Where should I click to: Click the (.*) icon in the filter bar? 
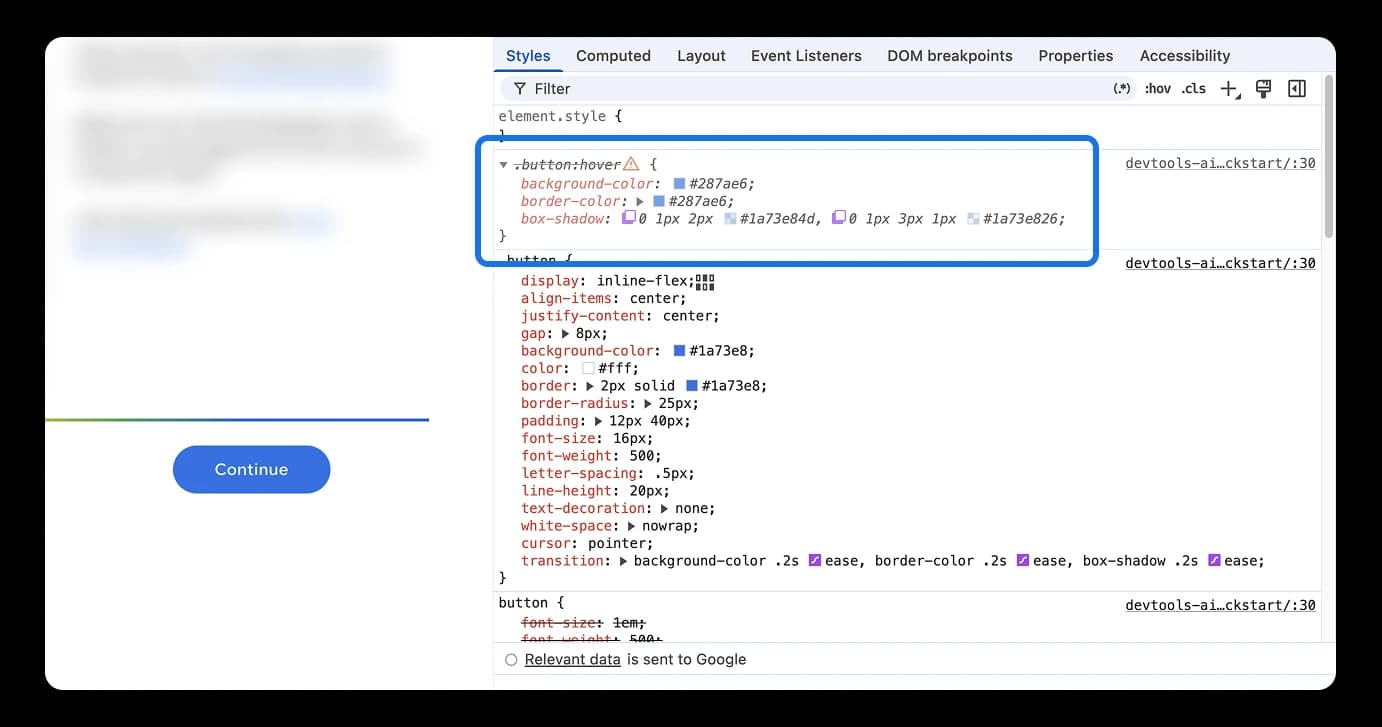[1122, 89]
